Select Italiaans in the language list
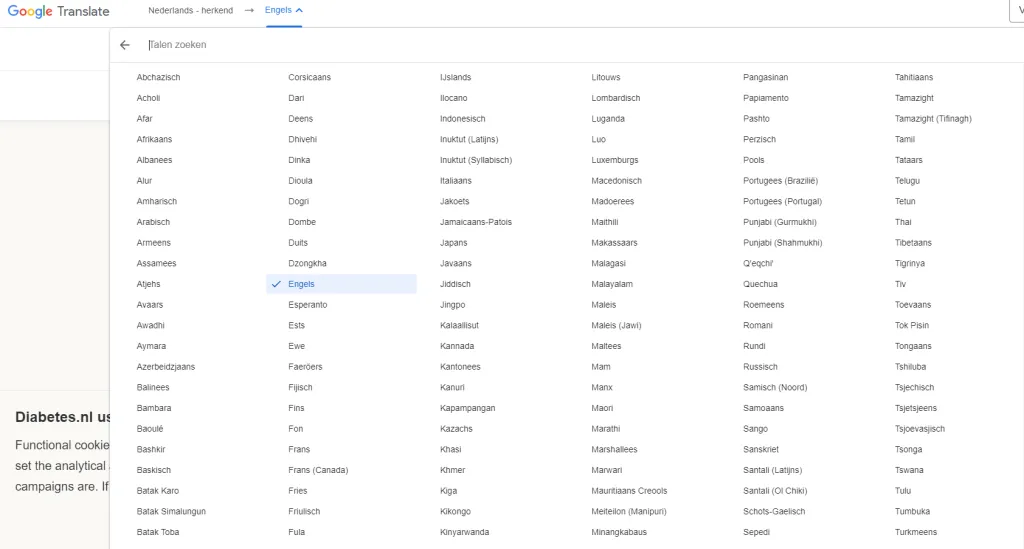 pos(455,181)
